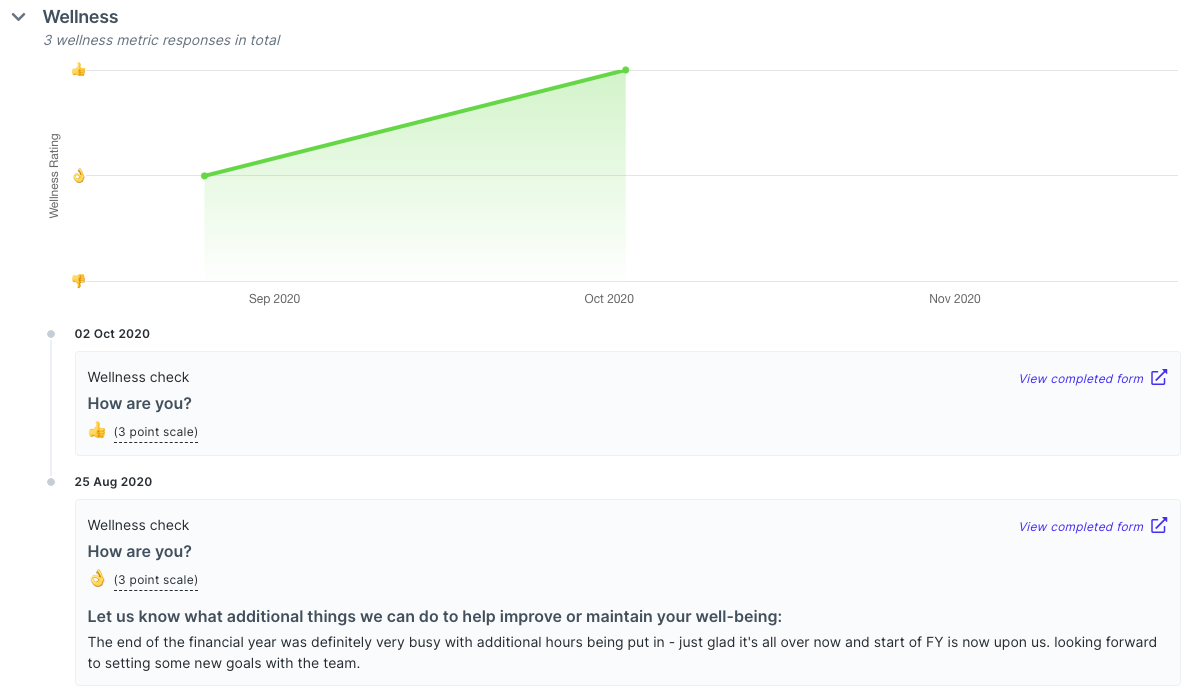Click thumbs up rating in 02 Oct entry

click(x=97, y=430)
